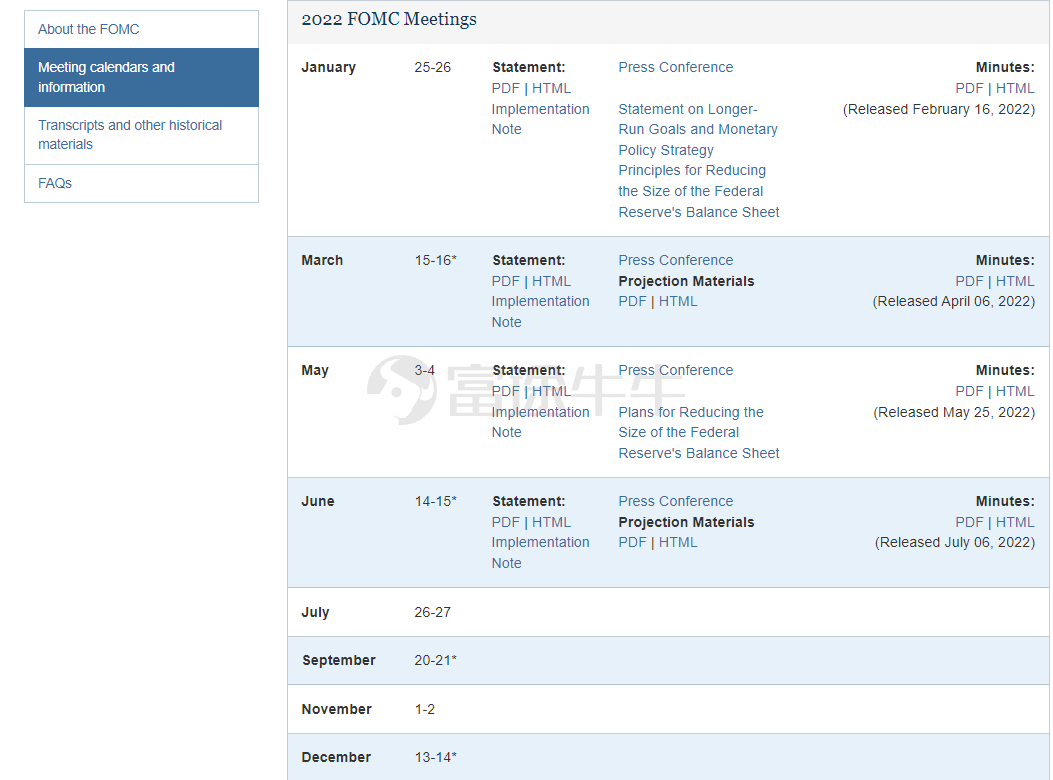Open About the FOMC sidebar item
This screenshot has height=780, width=1053.
click(141, 30)
